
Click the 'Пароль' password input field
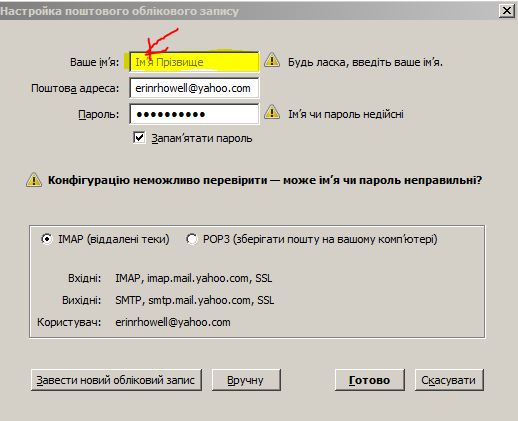[x=194, y=114]
